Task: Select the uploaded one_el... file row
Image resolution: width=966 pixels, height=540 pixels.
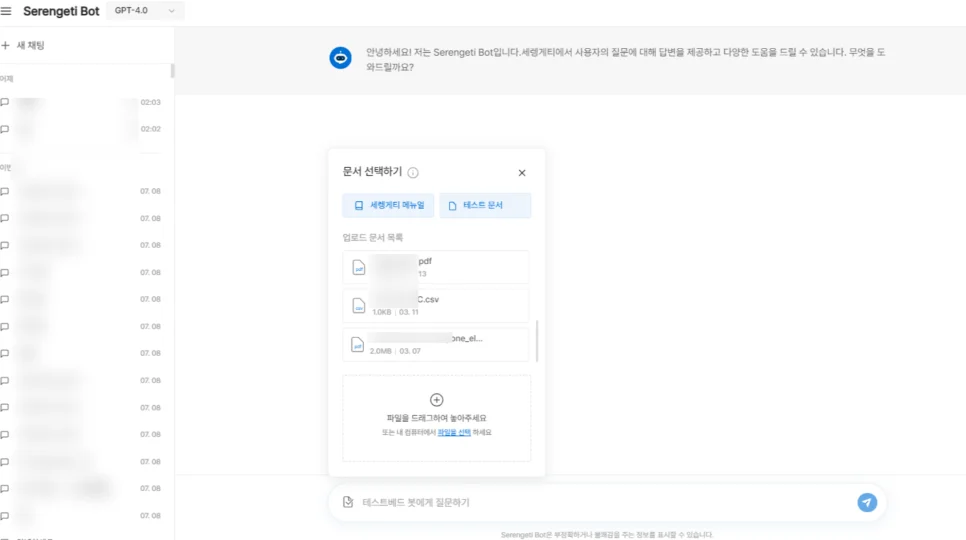Action: click(436, 345)
